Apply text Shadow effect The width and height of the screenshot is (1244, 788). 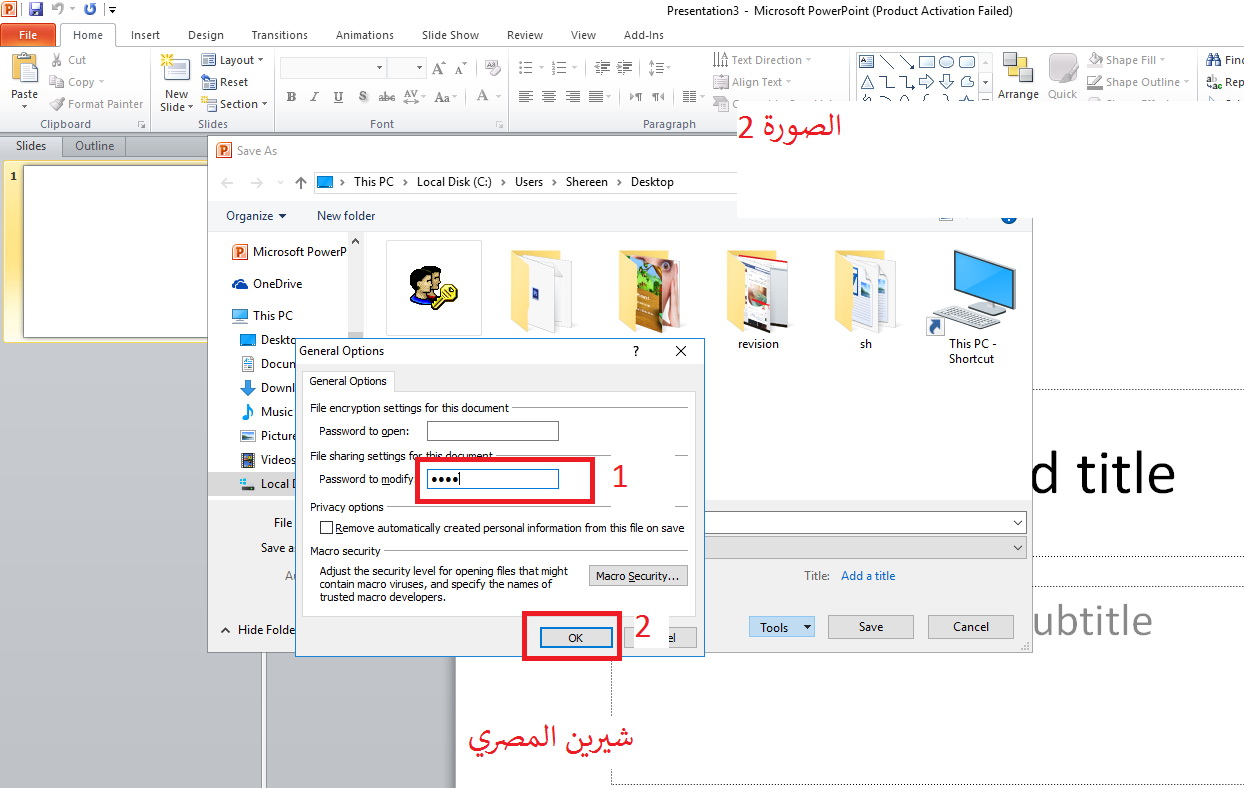tap(363, 97)
